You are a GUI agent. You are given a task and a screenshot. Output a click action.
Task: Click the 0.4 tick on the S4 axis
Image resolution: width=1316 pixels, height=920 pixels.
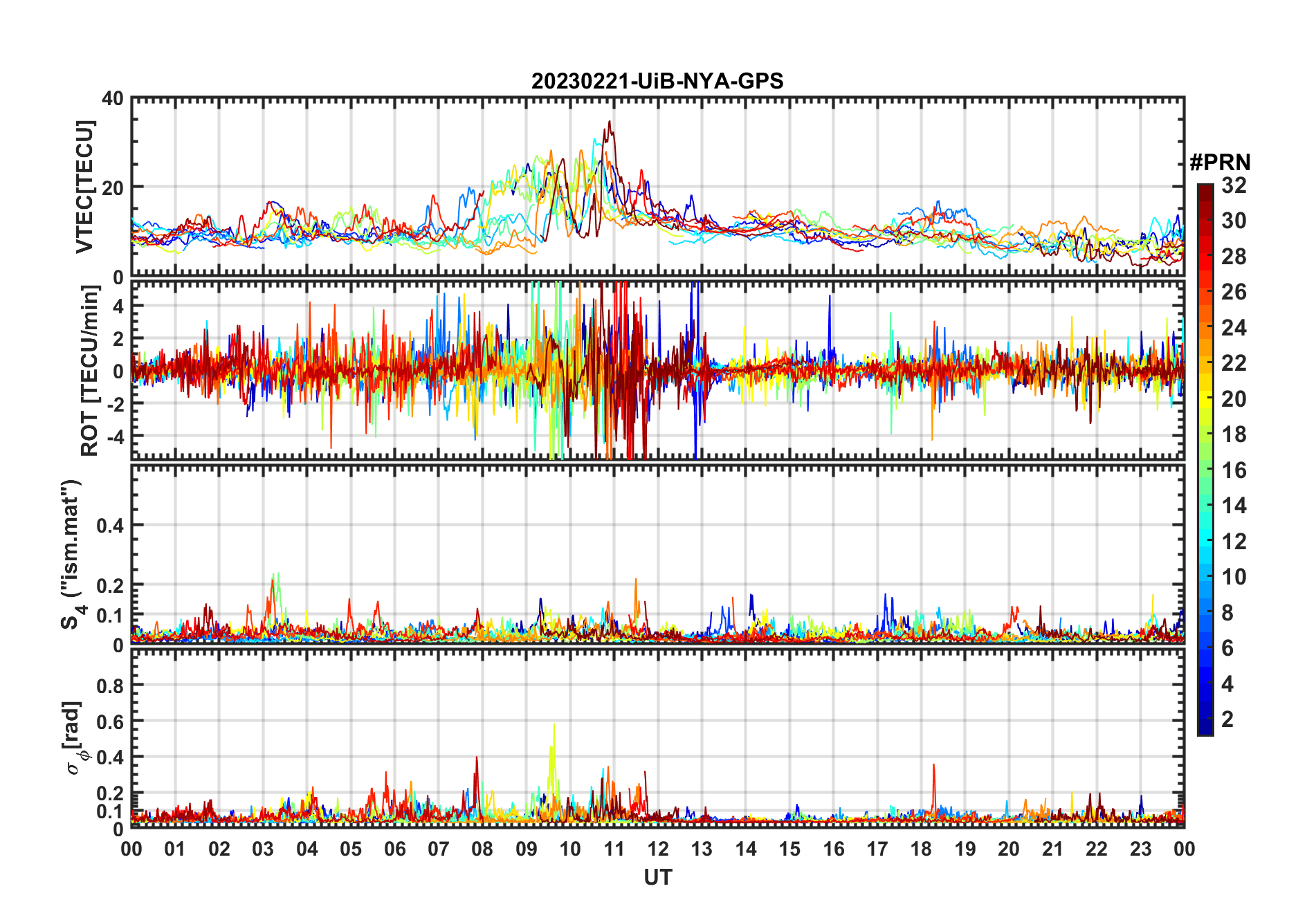coord(110,526)
